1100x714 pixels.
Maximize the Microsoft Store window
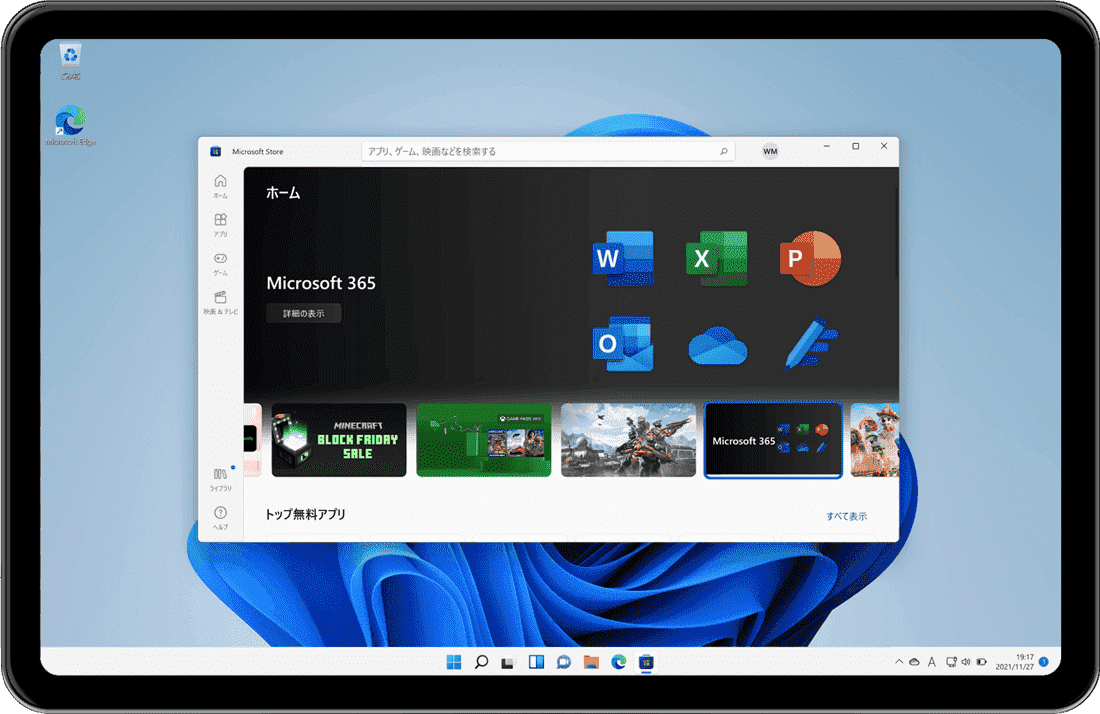click(x=856, y=146)
